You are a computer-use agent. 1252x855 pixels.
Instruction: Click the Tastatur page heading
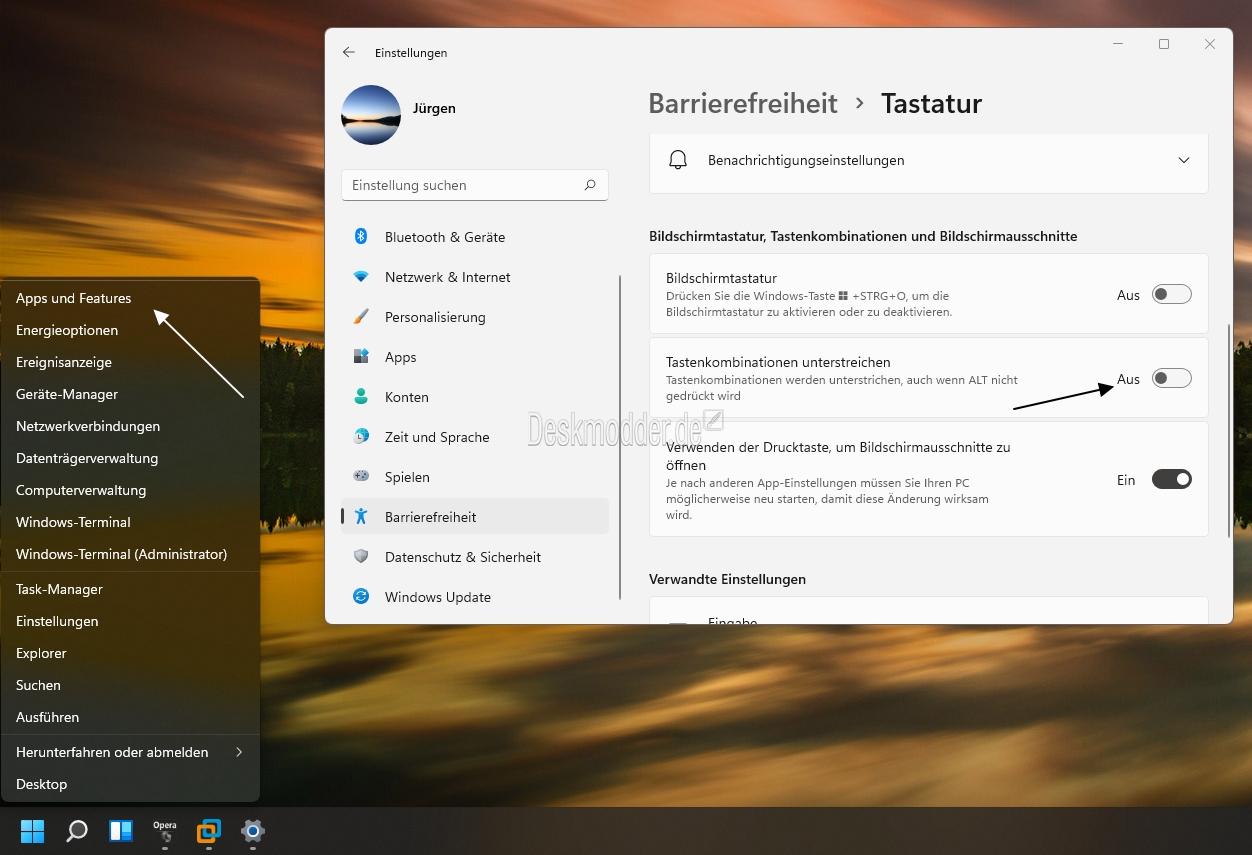pos(931,103)
